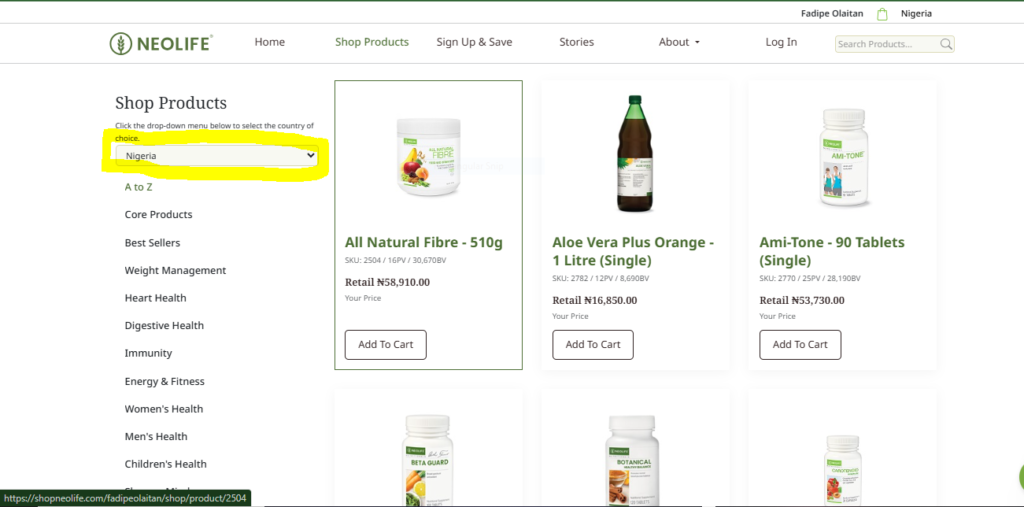Click the Retail ₦16,850.00 price
1024x507 pixels.
pyautogui.click(x=594, y=301)
